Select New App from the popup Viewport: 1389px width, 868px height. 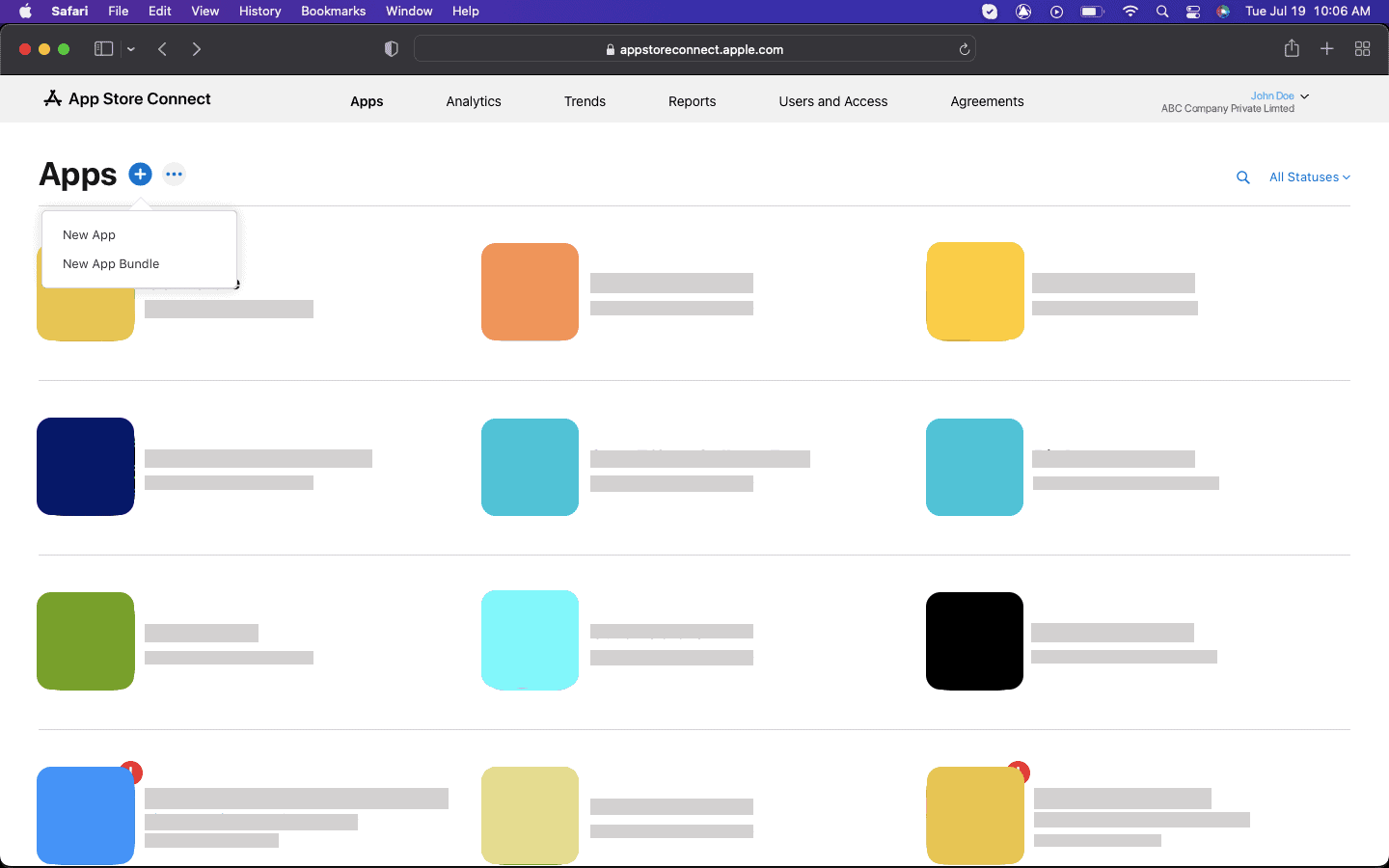pos(89,235)
